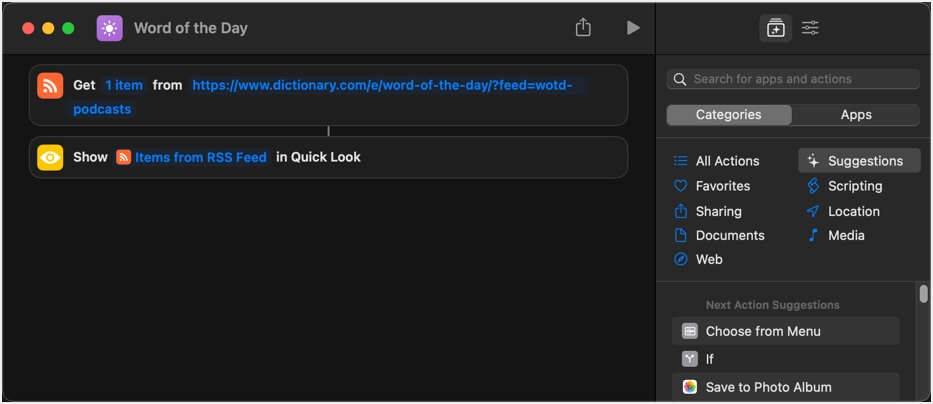Click the Share shortcut icon
The image size is (933, 404).
click(x=583, y=28)
